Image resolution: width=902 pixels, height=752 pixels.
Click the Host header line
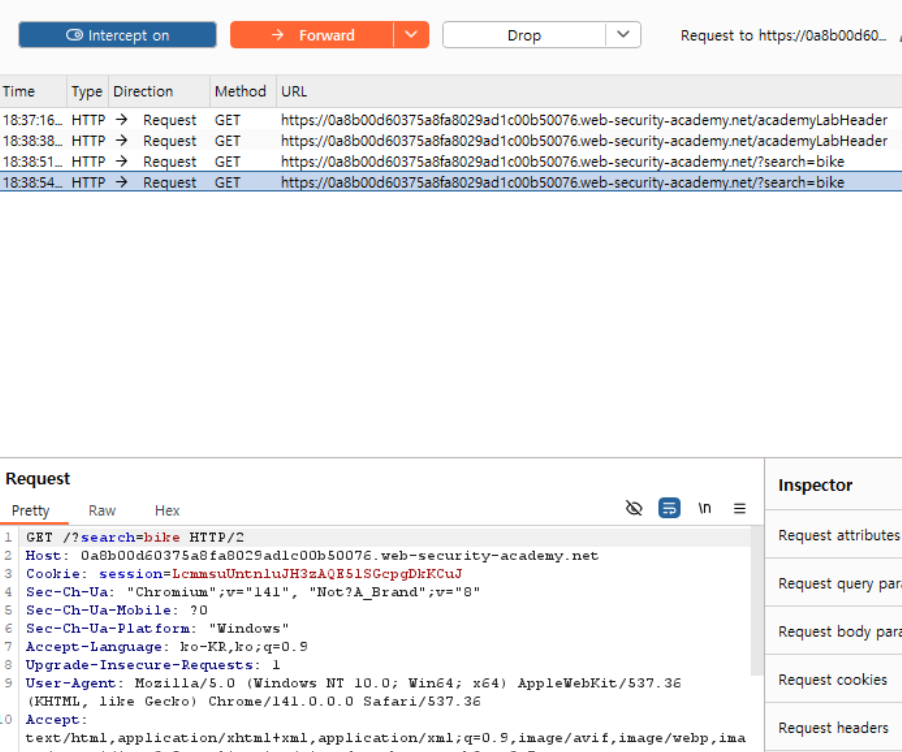(x=312, y=556)
